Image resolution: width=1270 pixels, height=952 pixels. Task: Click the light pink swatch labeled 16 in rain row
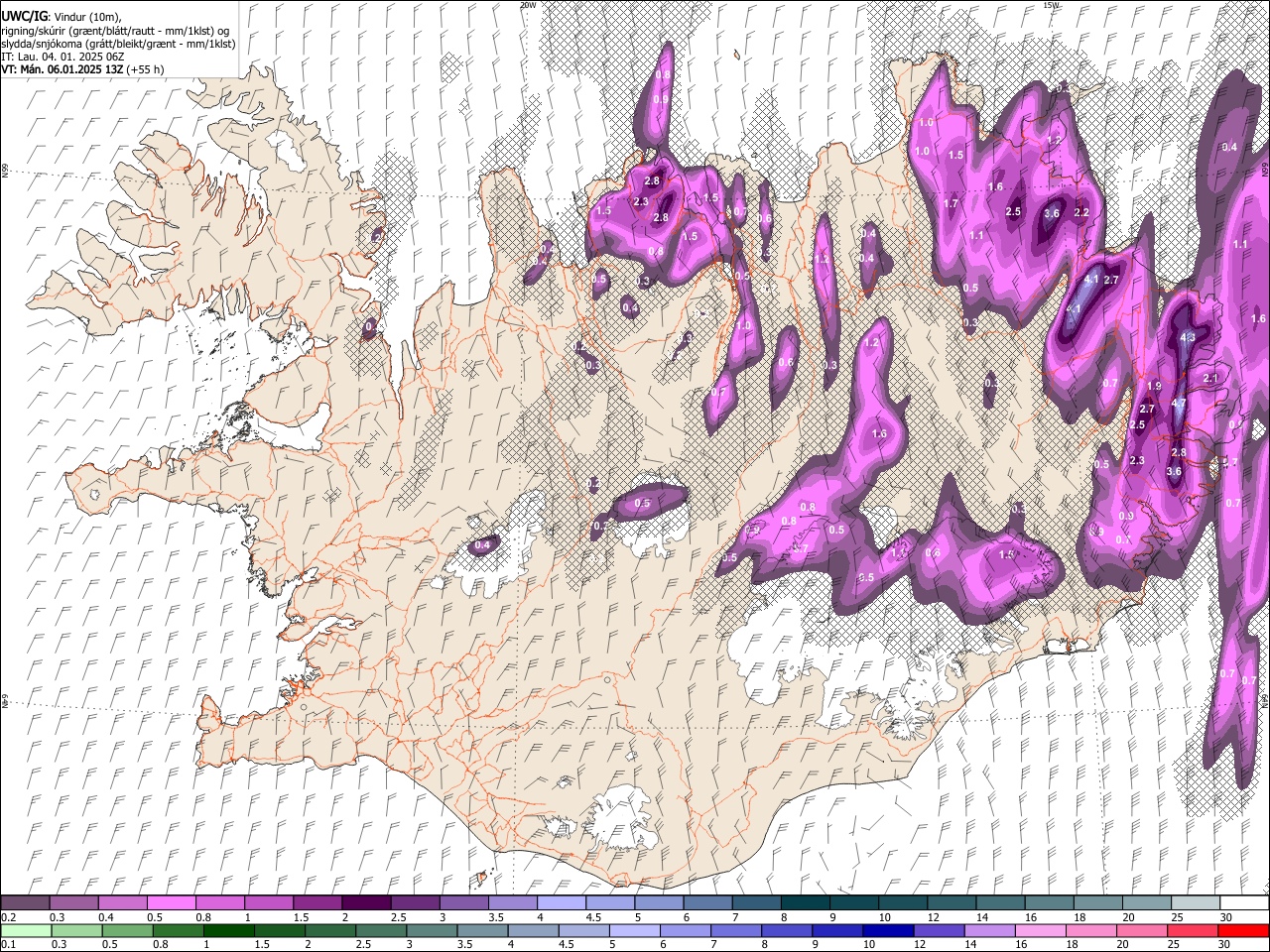1040,930
